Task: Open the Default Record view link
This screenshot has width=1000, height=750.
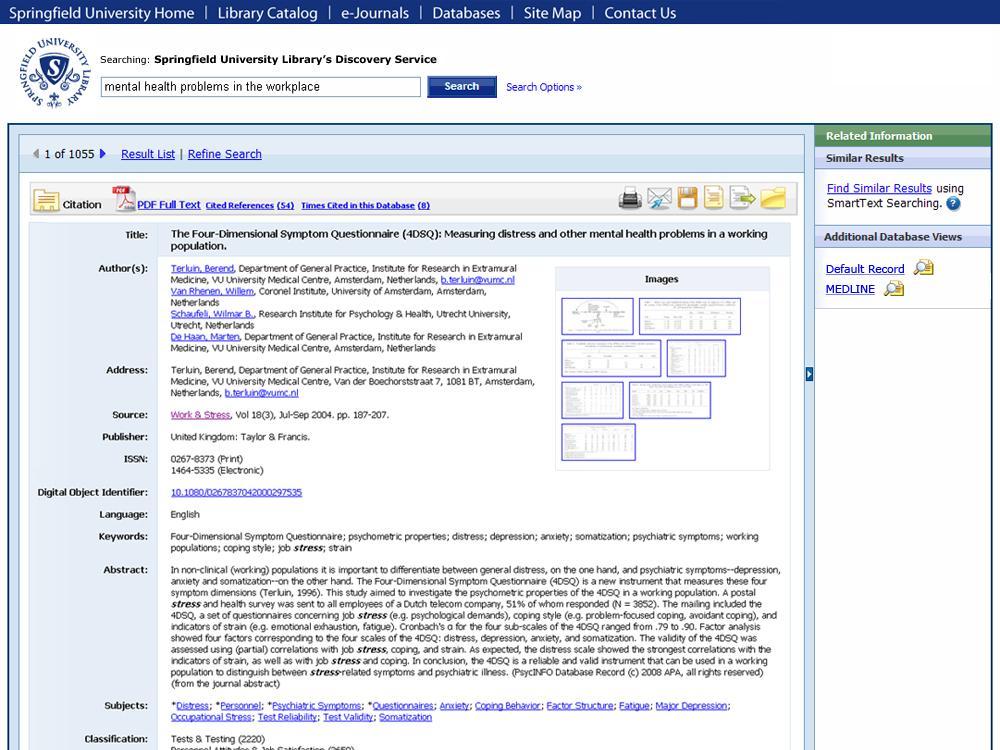Action: pos(865,268)
